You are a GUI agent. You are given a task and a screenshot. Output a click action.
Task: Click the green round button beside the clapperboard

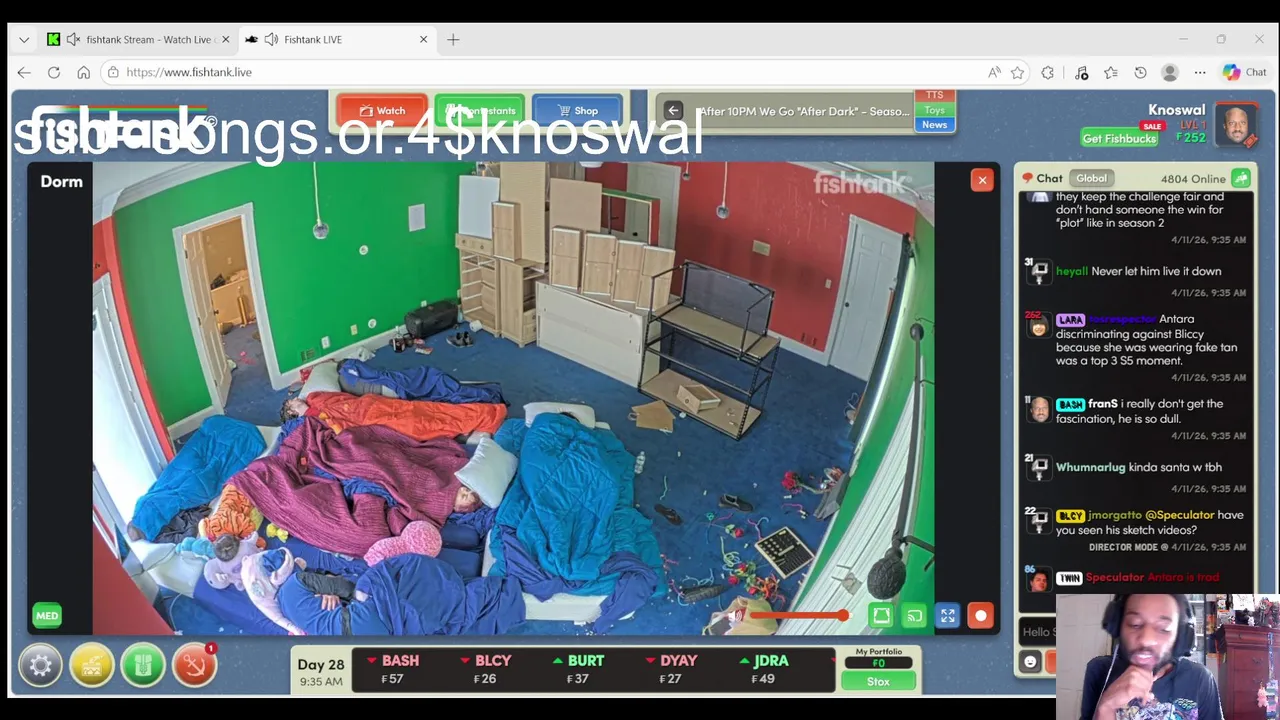[143, 665]
